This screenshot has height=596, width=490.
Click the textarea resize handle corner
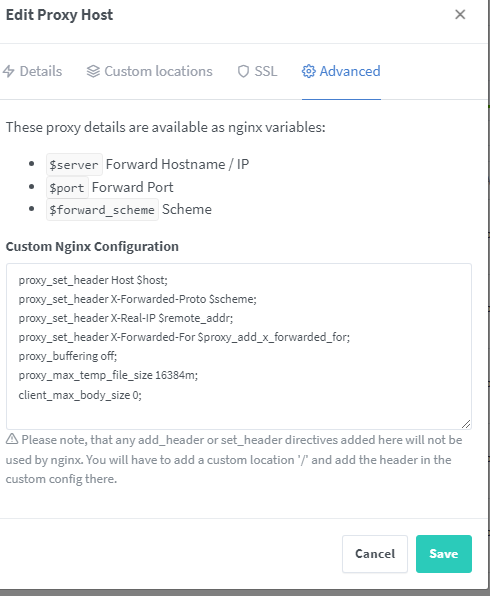pyautogui.click(x=466, y=424)
